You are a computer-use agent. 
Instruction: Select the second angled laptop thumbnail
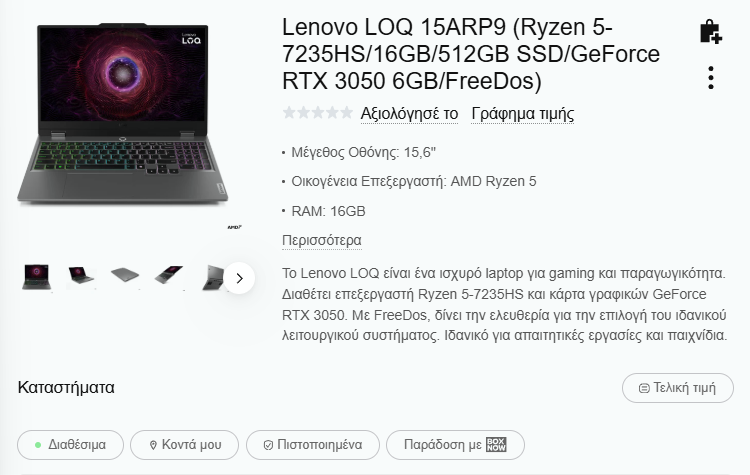pyautogui.click(x=81, y=276)
